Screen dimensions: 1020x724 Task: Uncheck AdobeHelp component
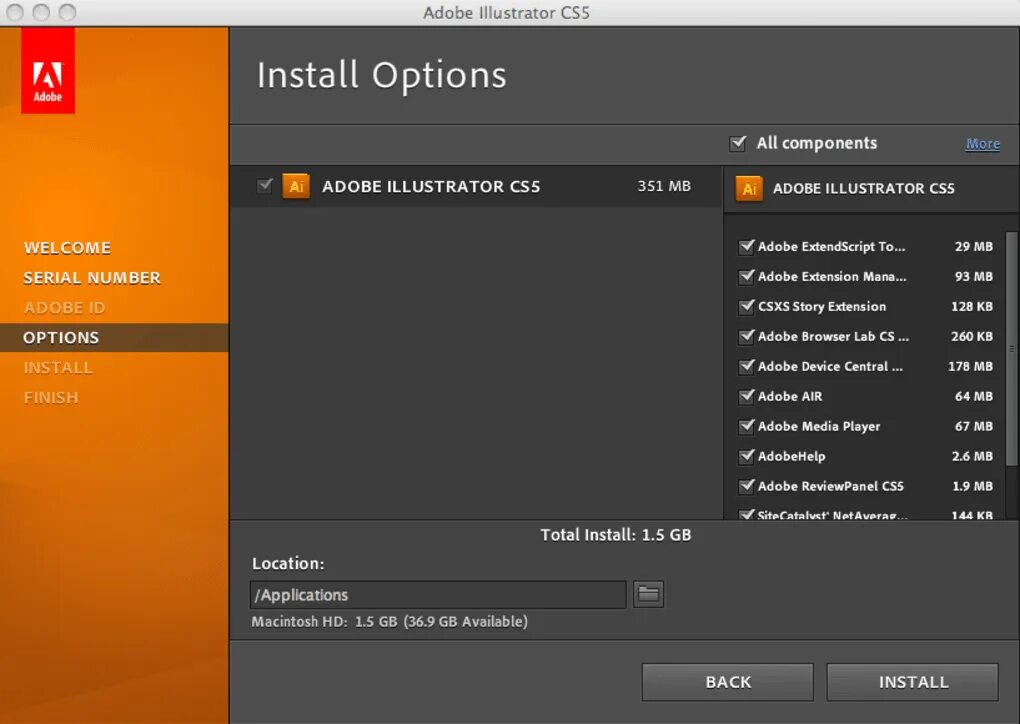pos(746,456)
